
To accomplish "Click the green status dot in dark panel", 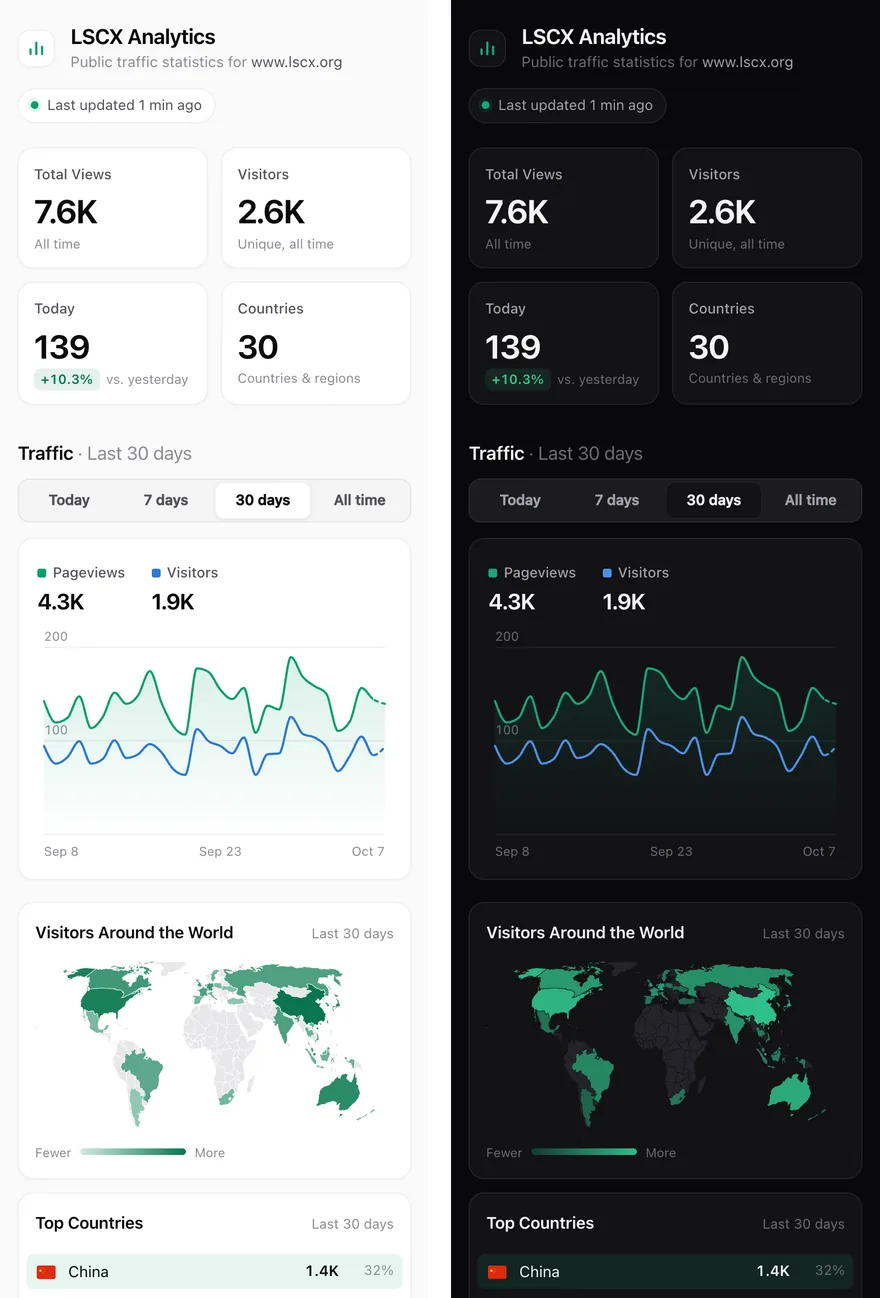I will pyautogui.click(x=487, y=105).
